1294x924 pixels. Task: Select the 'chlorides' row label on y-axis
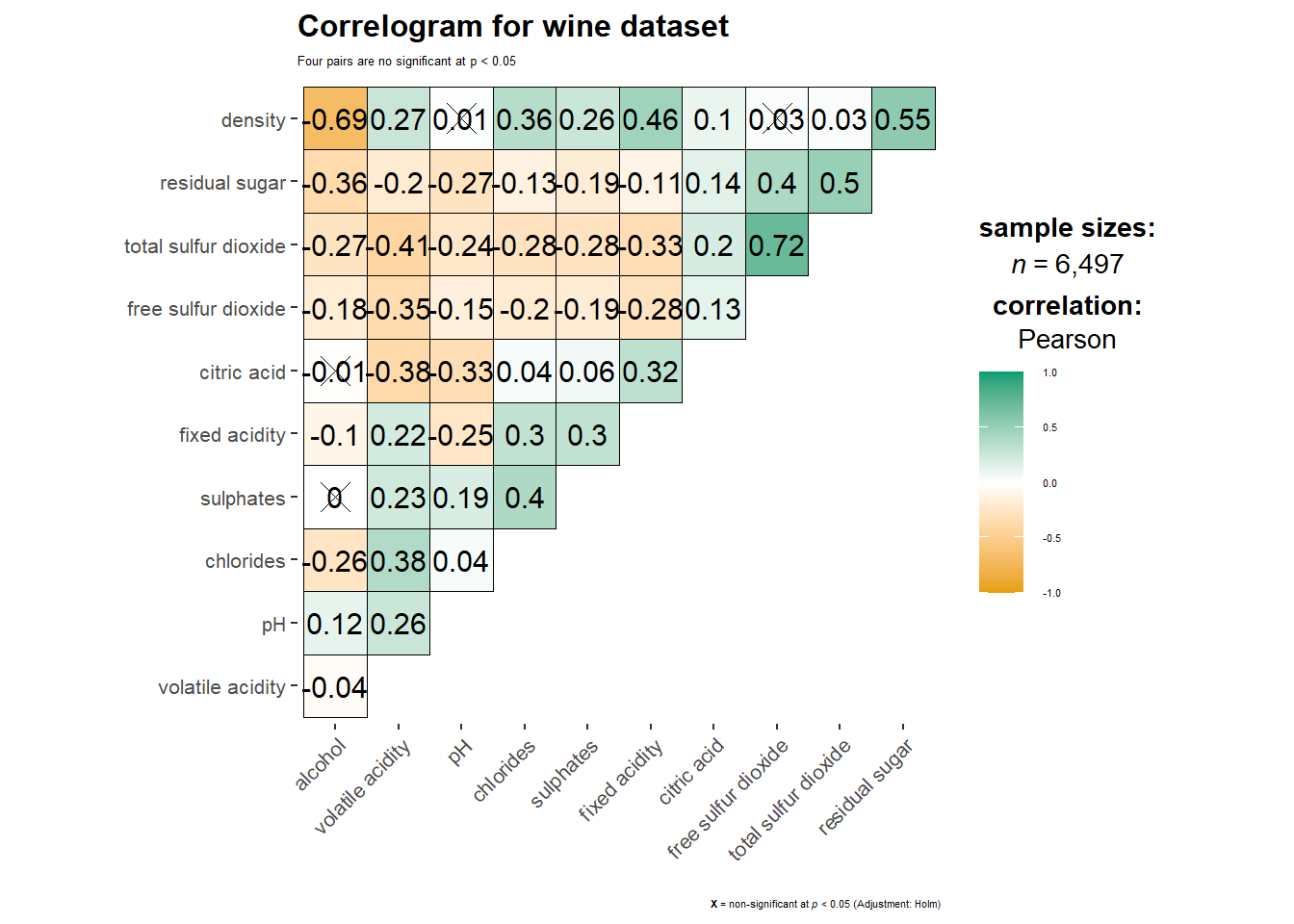pyautogui.click(x=245, y=561)
